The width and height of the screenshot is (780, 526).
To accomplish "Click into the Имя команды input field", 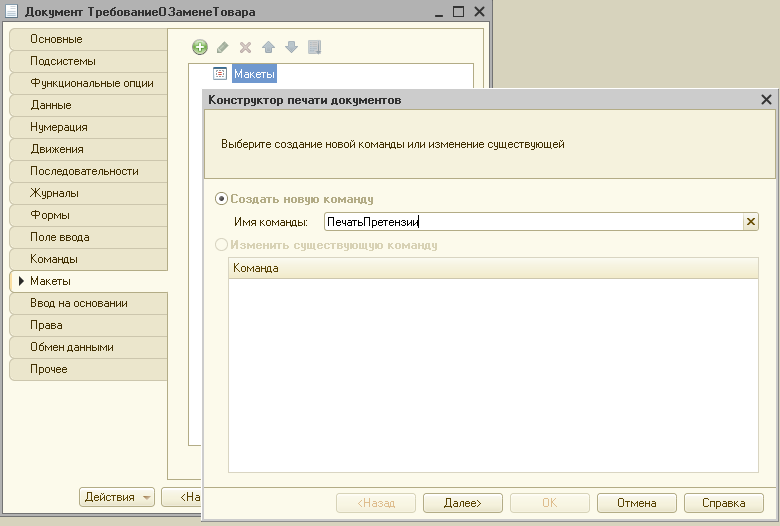I will (x=530, y=222).
